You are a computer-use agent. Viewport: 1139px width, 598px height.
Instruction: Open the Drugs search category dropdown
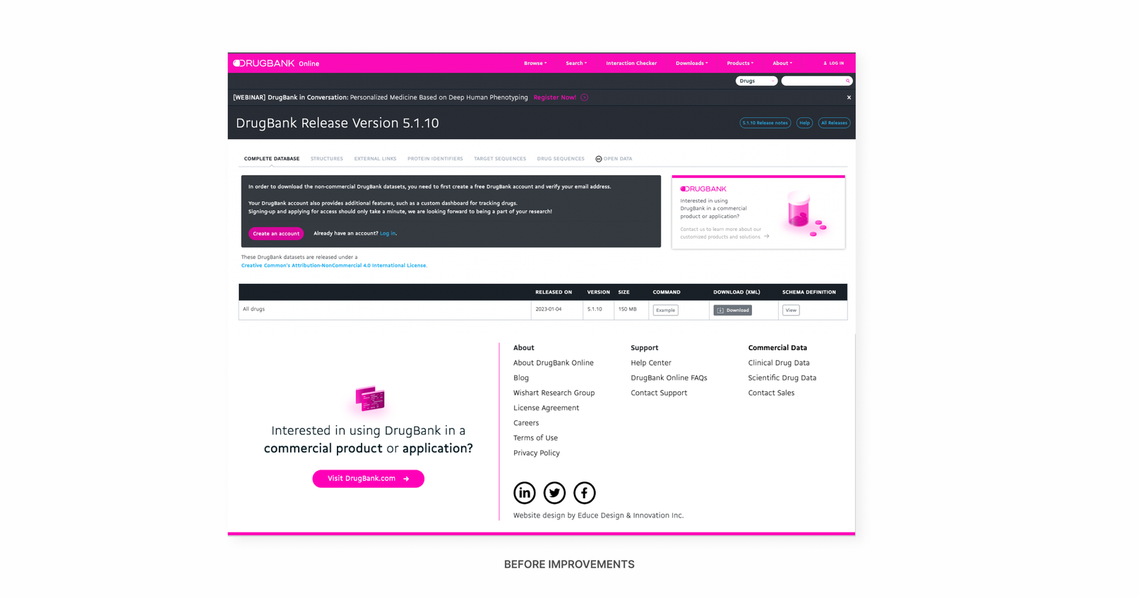tap(756, 81)
